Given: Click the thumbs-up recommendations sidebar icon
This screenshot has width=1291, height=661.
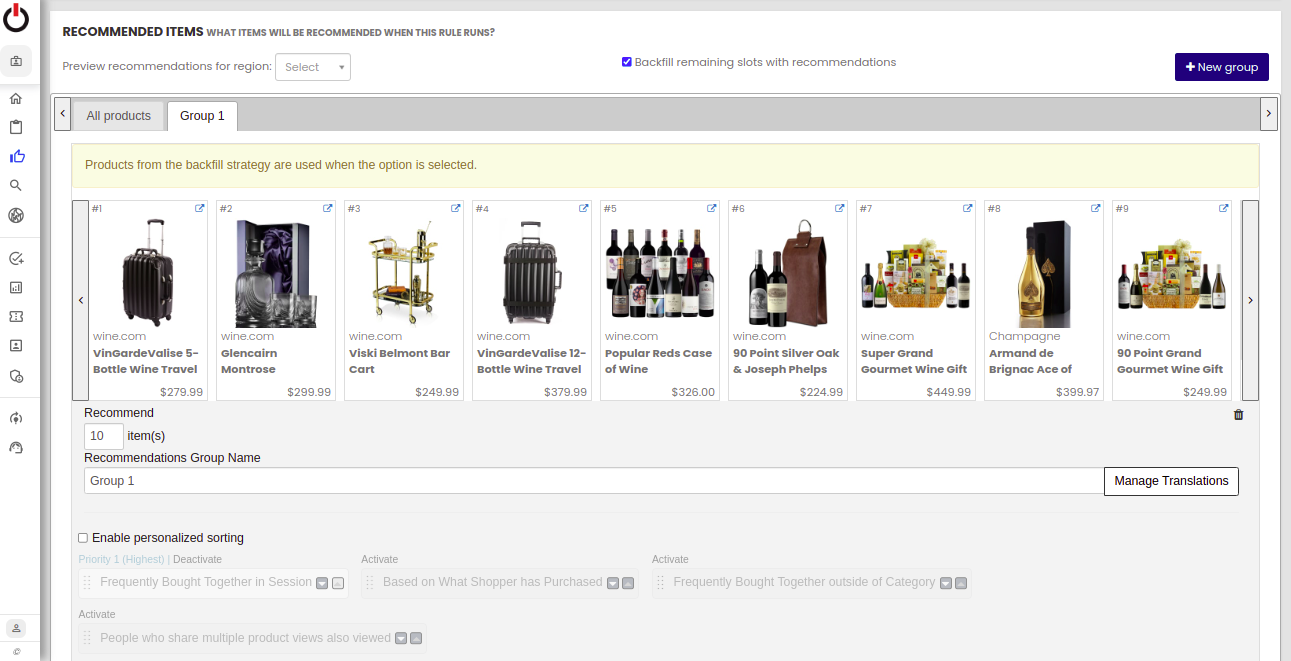Looking at the screenshot, I should click(16, 156).
